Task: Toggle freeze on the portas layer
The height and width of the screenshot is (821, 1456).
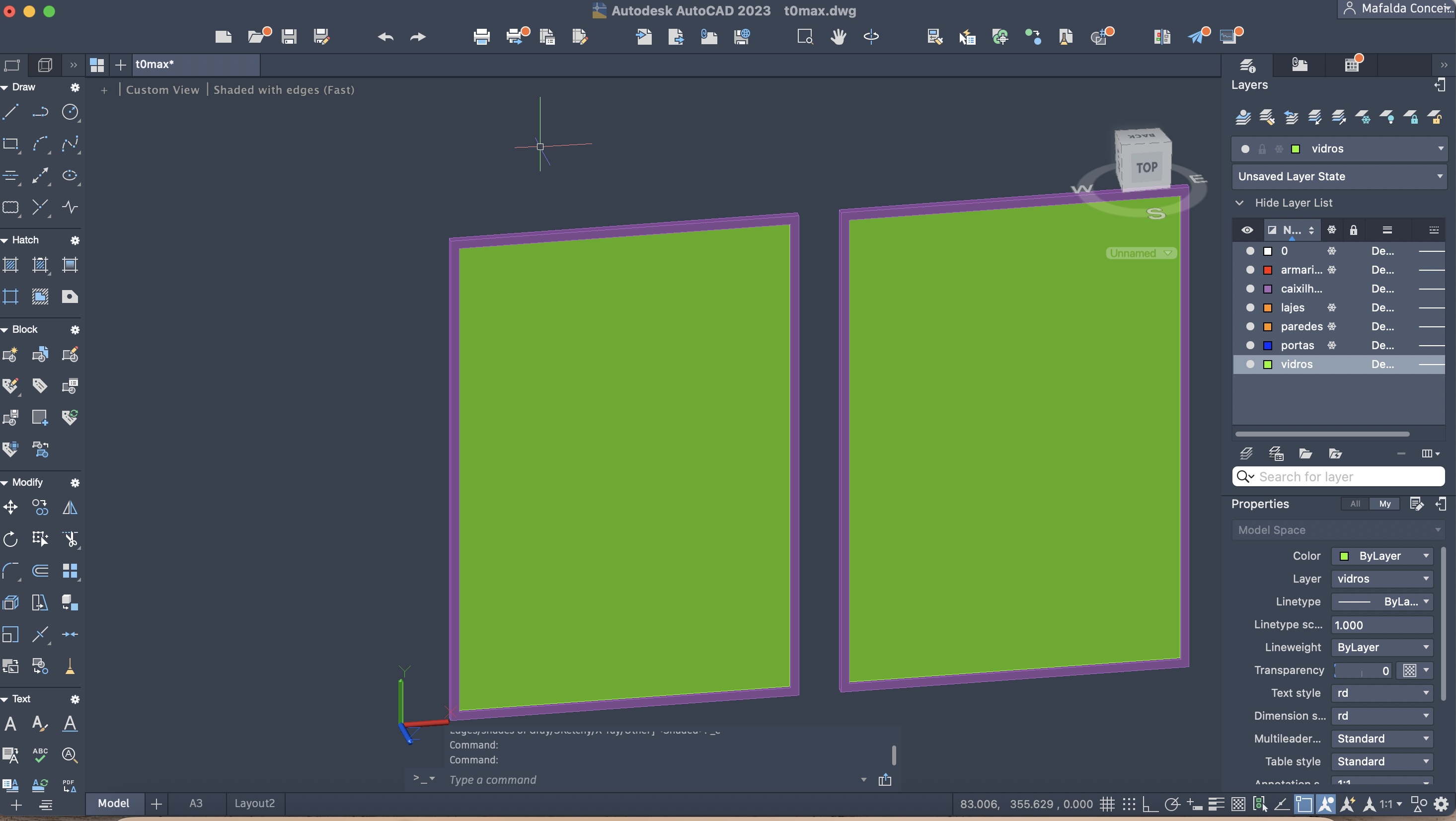Action: (1332, 345)
